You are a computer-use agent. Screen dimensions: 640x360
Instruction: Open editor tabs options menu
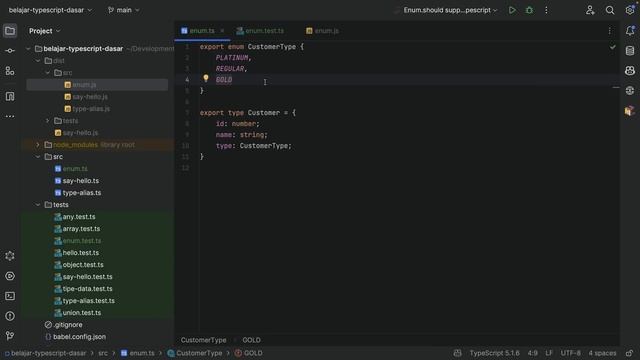[610, 31]
